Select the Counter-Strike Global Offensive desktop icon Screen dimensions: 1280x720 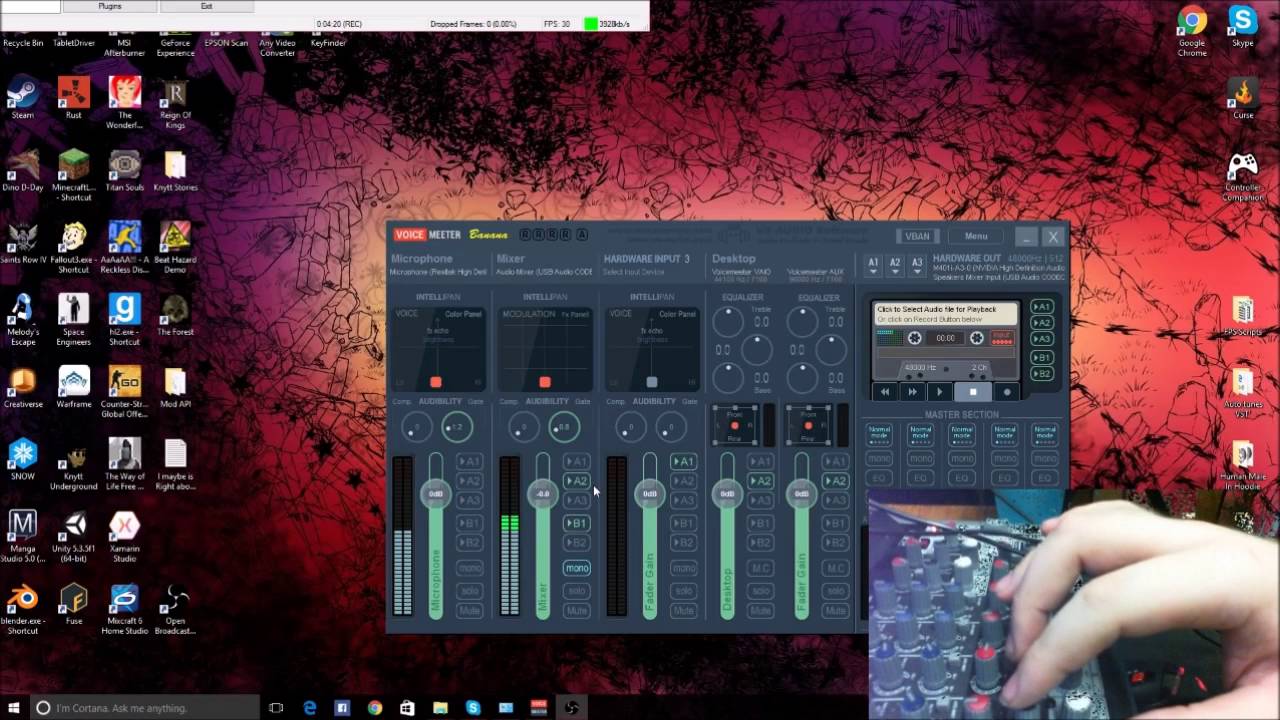(124, 393)
